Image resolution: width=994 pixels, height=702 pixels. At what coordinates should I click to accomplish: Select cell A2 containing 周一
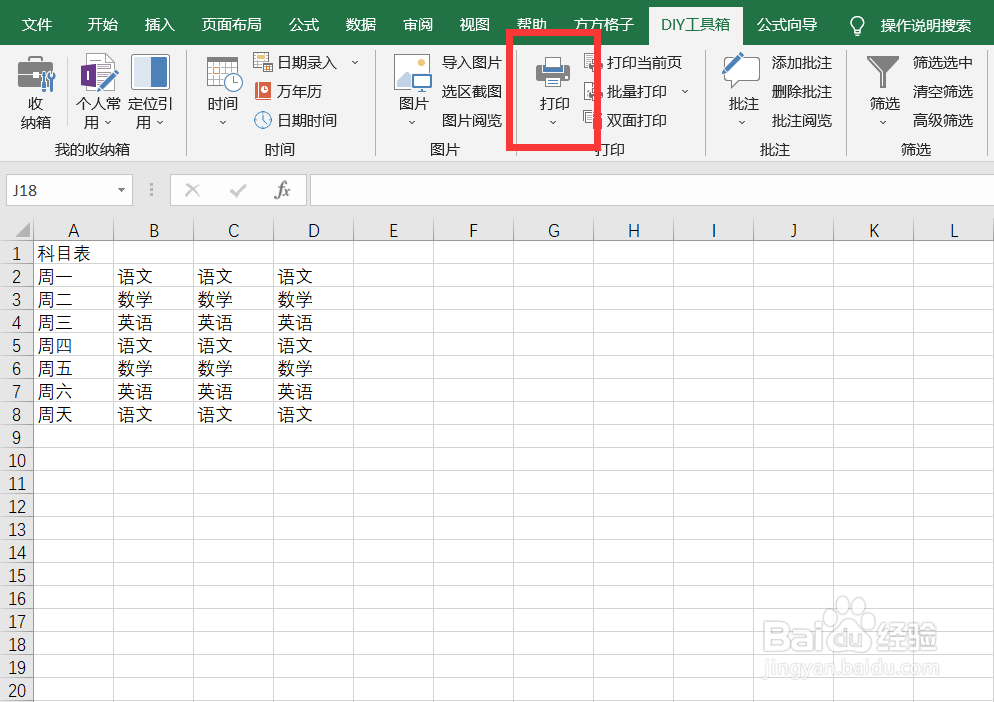coord(74,276)
